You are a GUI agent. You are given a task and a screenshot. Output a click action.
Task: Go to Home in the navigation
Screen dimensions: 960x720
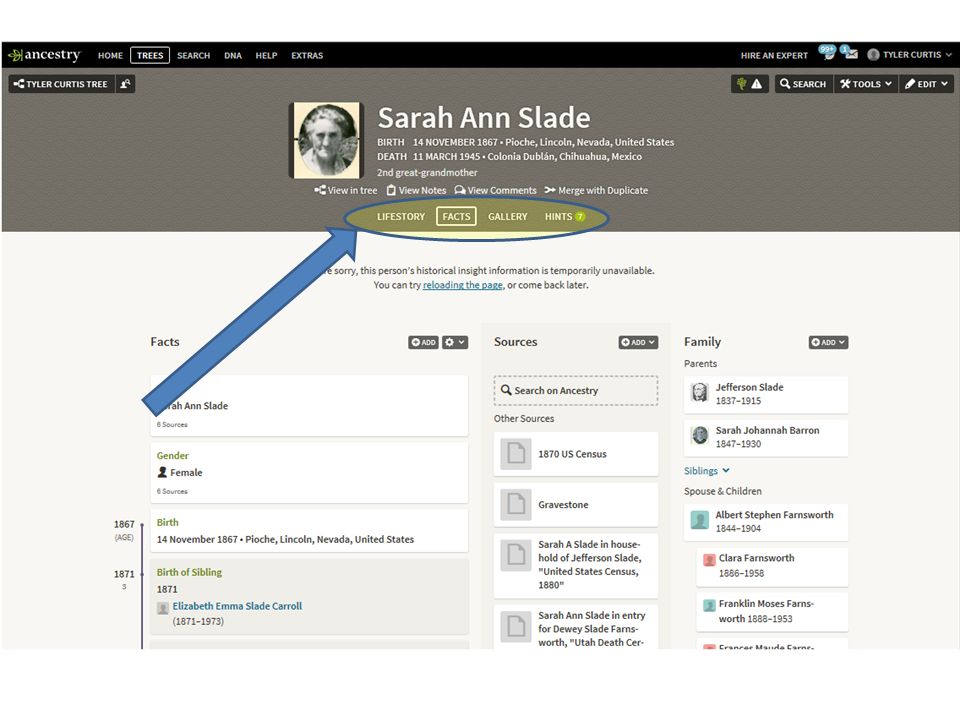pos(110,55)
